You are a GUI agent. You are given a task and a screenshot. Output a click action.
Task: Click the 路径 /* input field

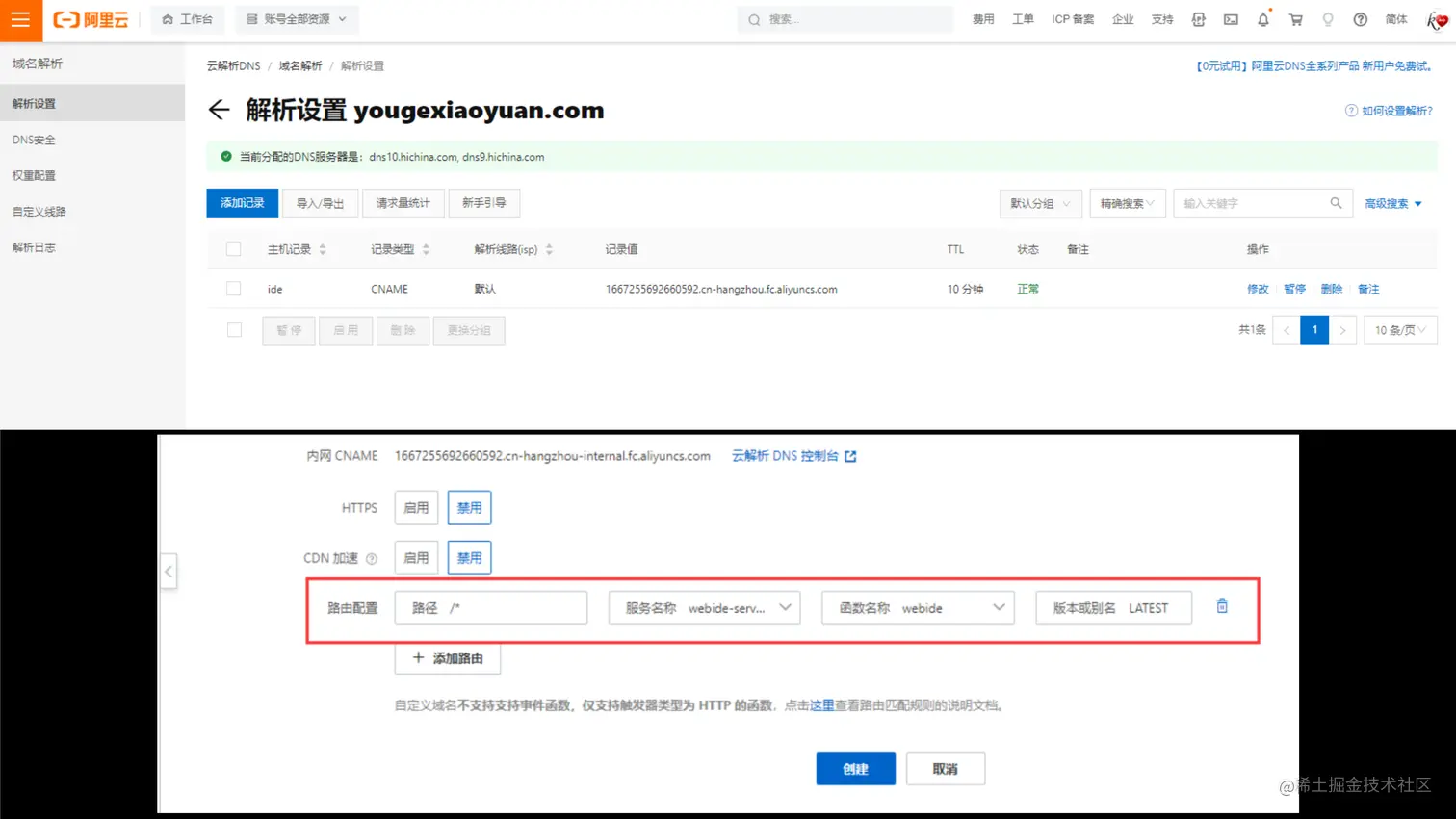(491, 606)
